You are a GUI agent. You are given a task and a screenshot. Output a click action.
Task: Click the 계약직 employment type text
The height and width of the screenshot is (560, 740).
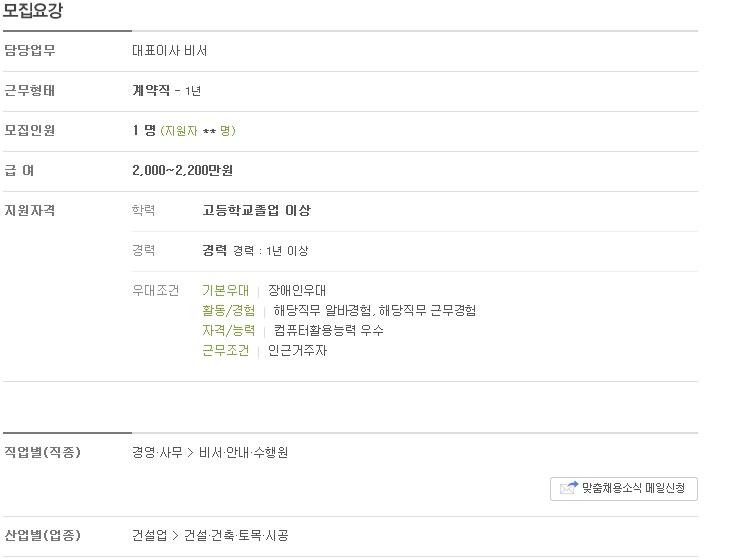(x=151, y=90)
